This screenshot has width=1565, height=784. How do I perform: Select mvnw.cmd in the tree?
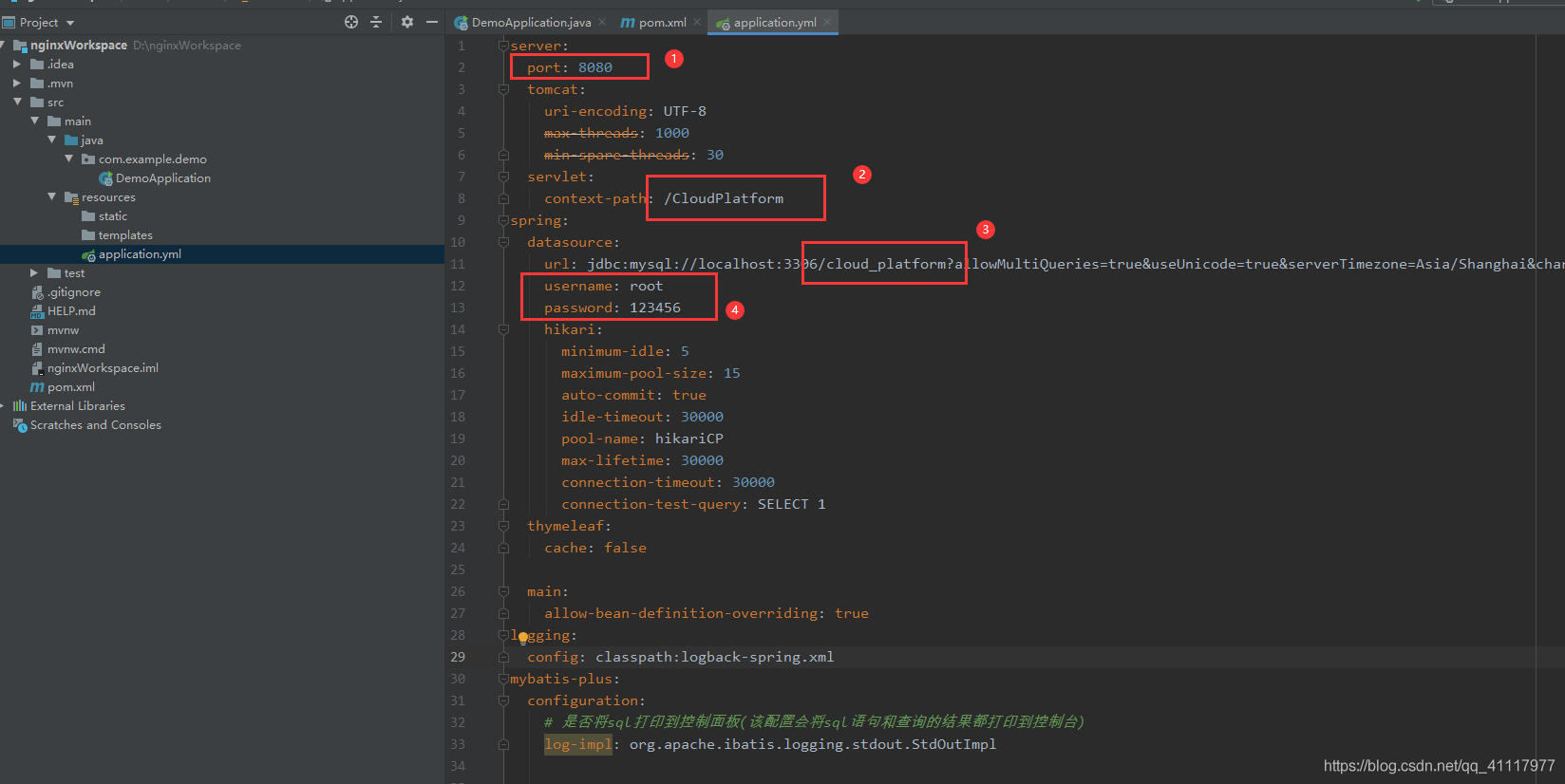[x=76, y=349]
